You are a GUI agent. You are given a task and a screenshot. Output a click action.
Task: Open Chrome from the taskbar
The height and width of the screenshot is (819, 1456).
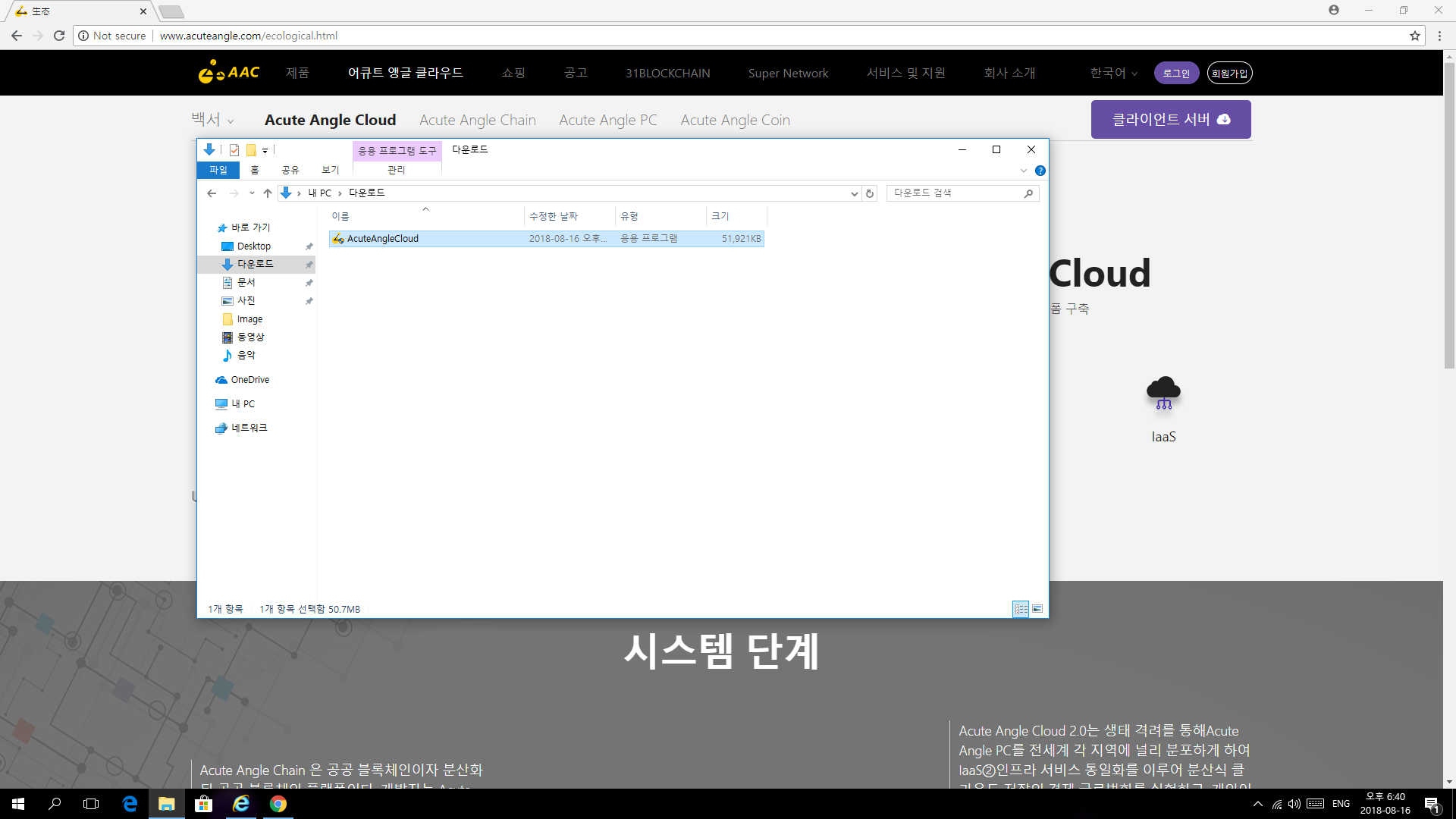(x=278, y=804)
